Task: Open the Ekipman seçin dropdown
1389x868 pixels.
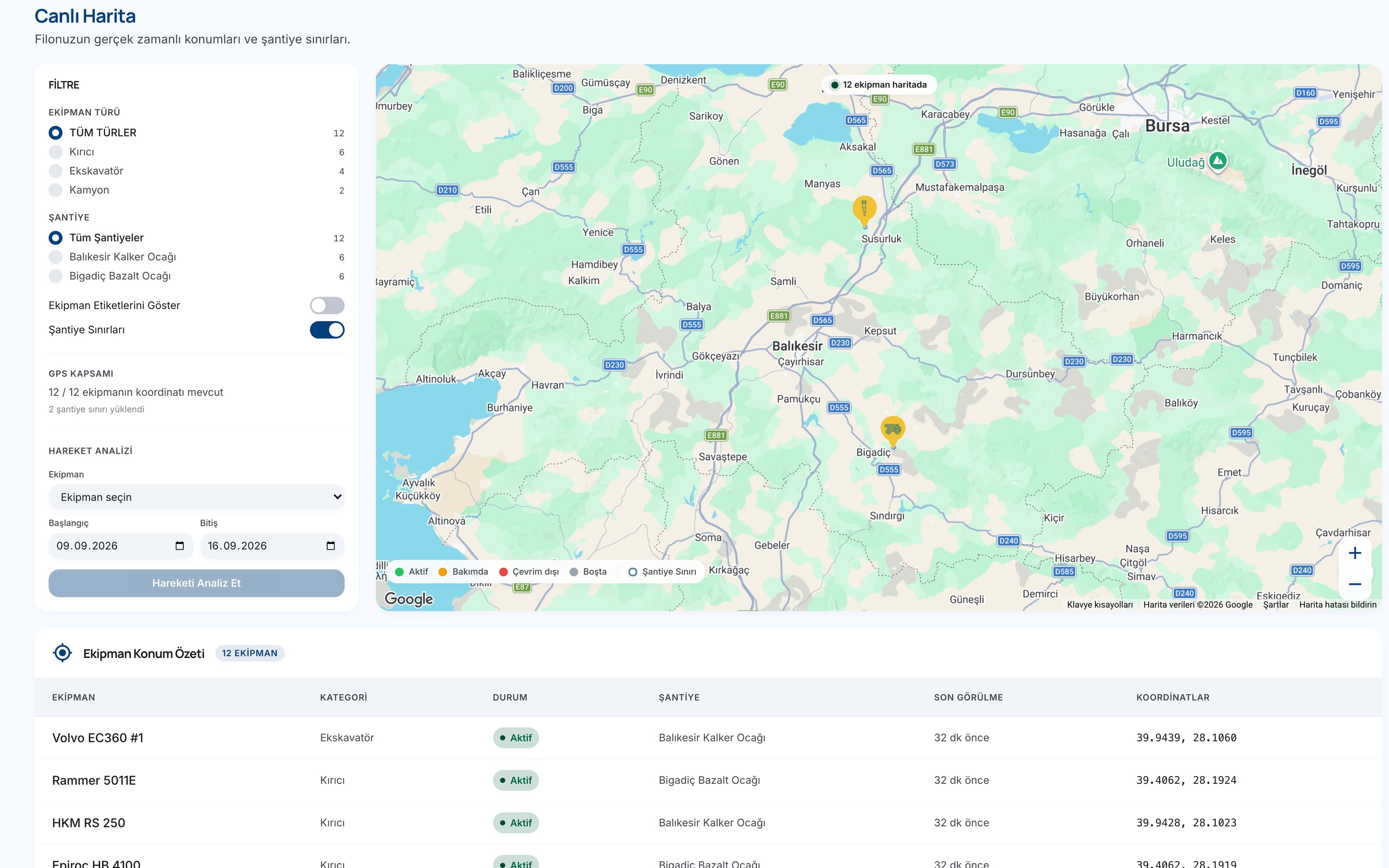Action: coord(196,497)
